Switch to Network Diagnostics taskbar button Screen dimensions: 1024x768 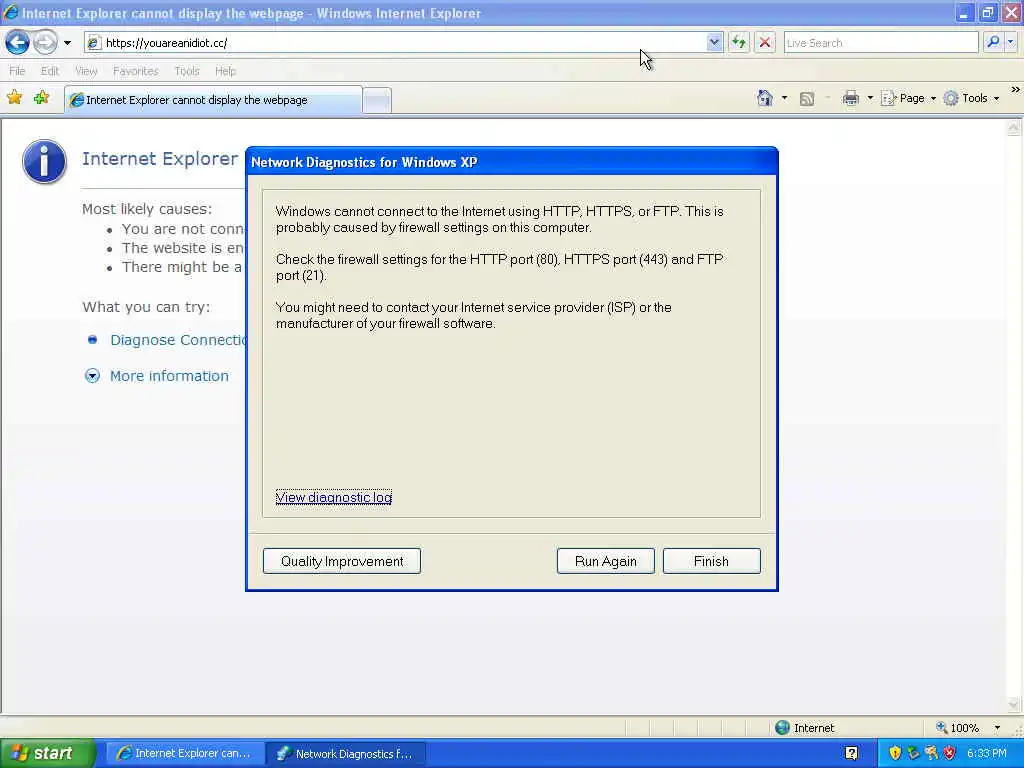click(346, 753)
